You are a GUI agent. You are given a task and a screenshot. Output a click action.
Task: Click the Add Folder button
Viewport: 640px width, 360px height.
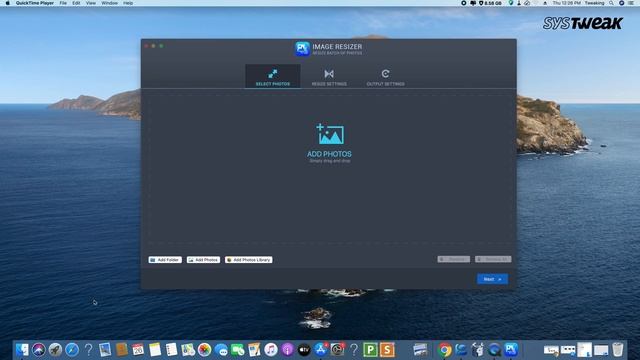coord(165,260)
